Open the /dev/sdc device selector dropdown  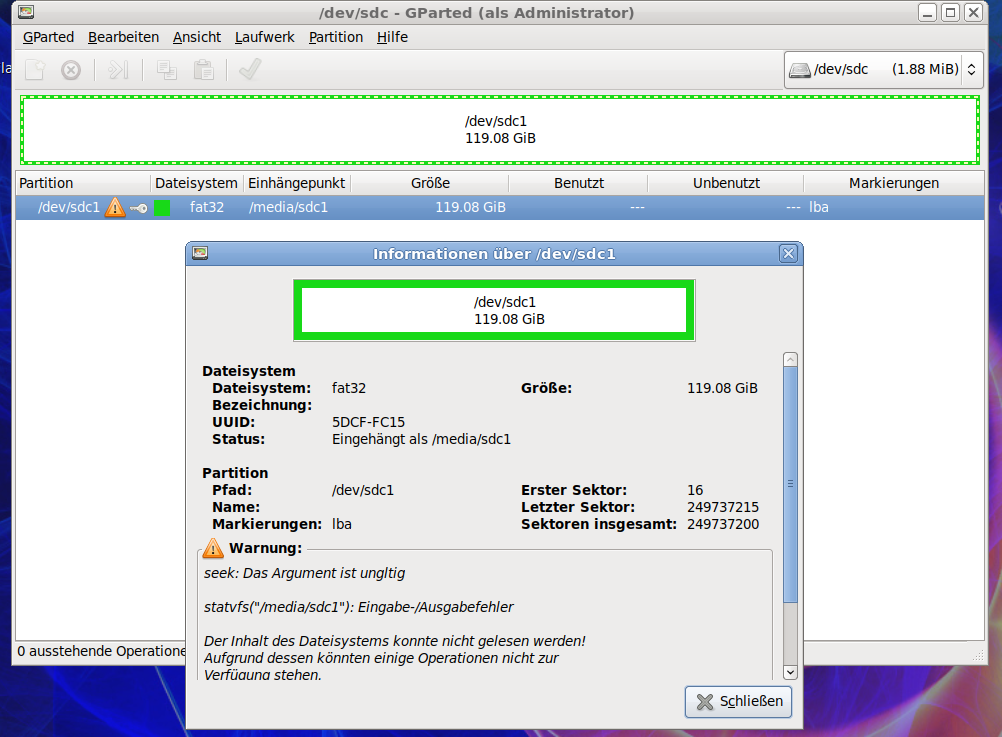tap(883, 70)
